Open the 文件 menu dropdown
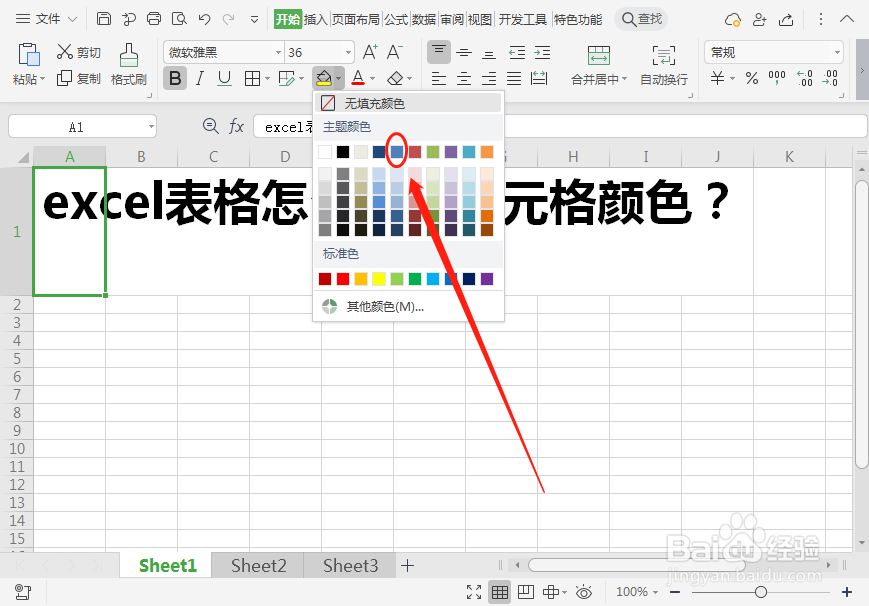Screen dimensions: 869x606 tap(46, 19)
